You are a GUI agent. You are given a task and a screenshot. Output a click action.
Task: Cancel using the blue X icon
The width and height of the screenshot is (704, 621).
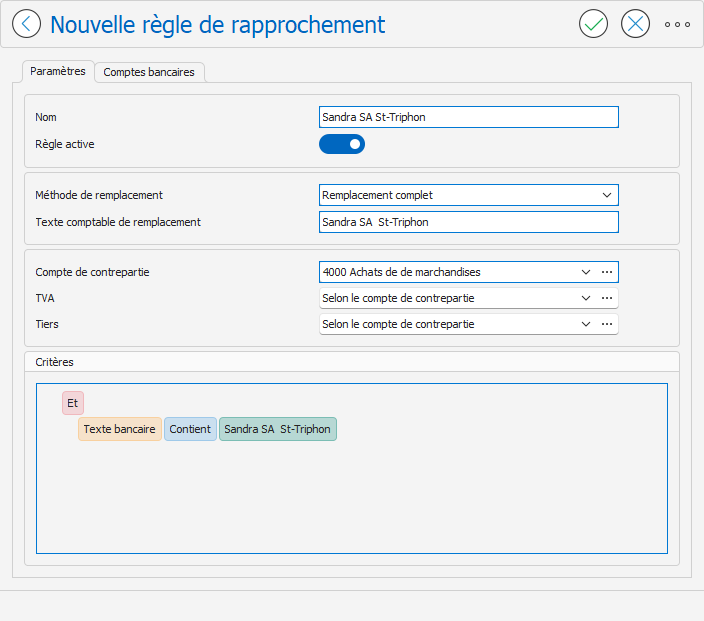click(x=635, y=24)
